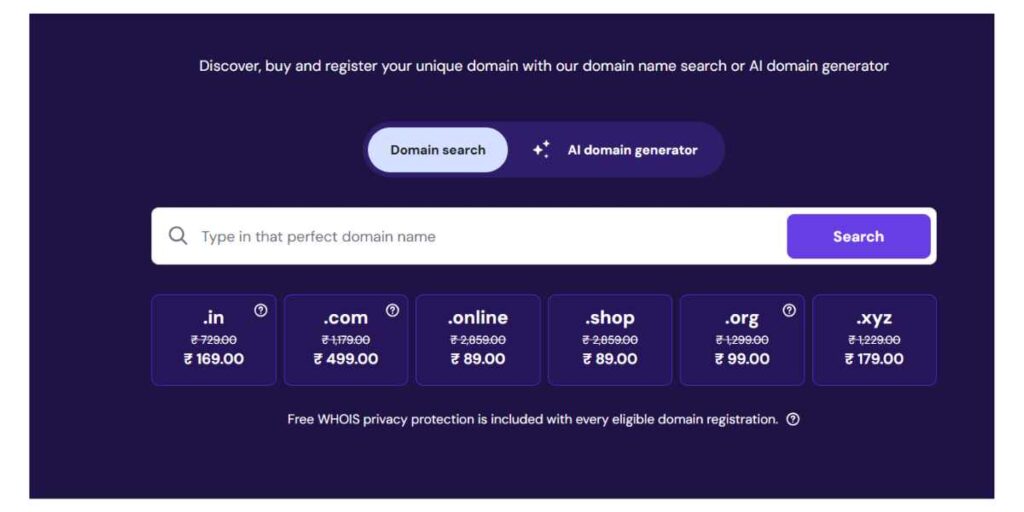
Task: Open the help icon on .com card
Action: 393,310
